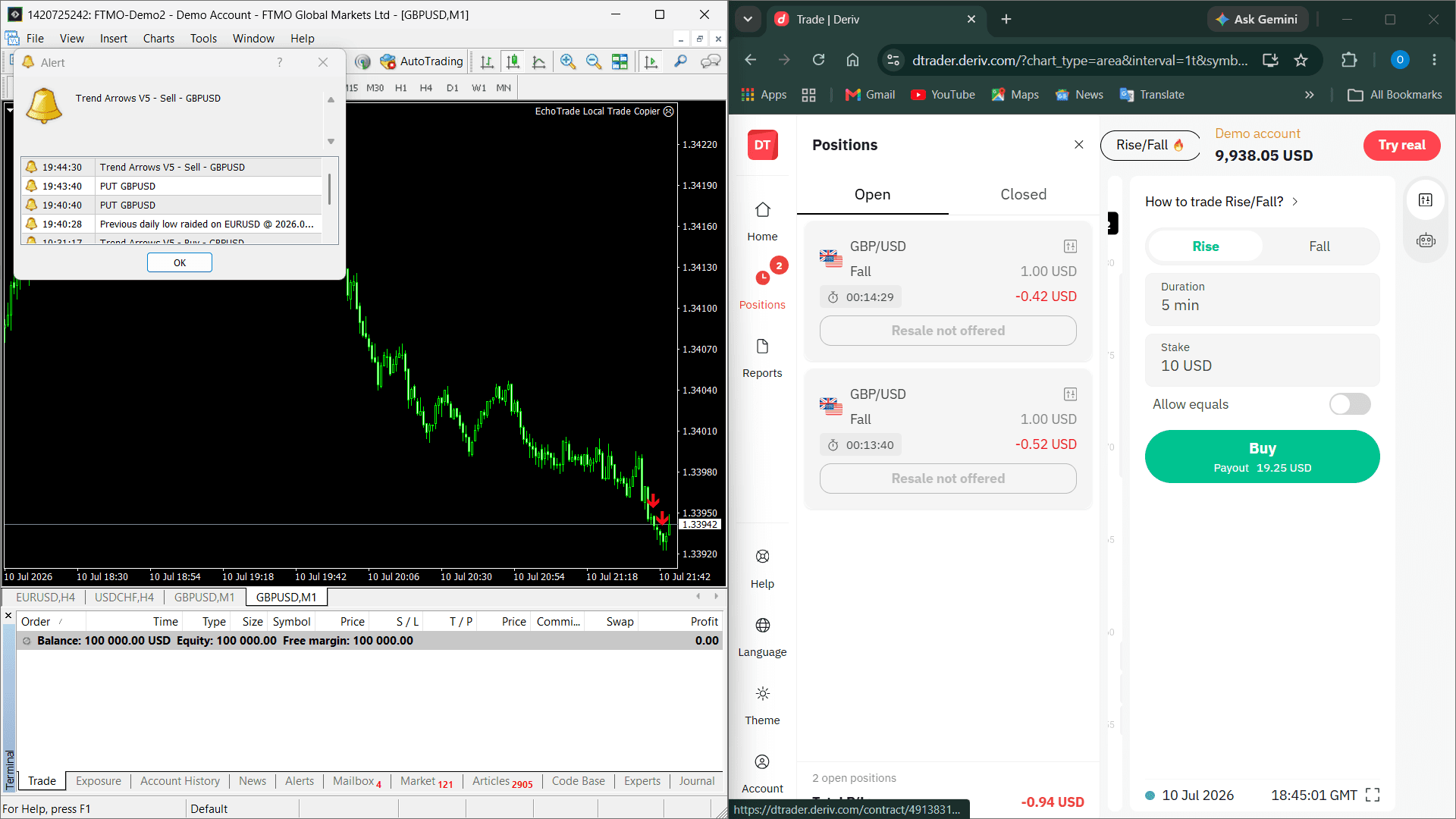Go to Home in Deriv sidebar
The width and height of the screenshot is (1456, 819).
pos(762,221)
